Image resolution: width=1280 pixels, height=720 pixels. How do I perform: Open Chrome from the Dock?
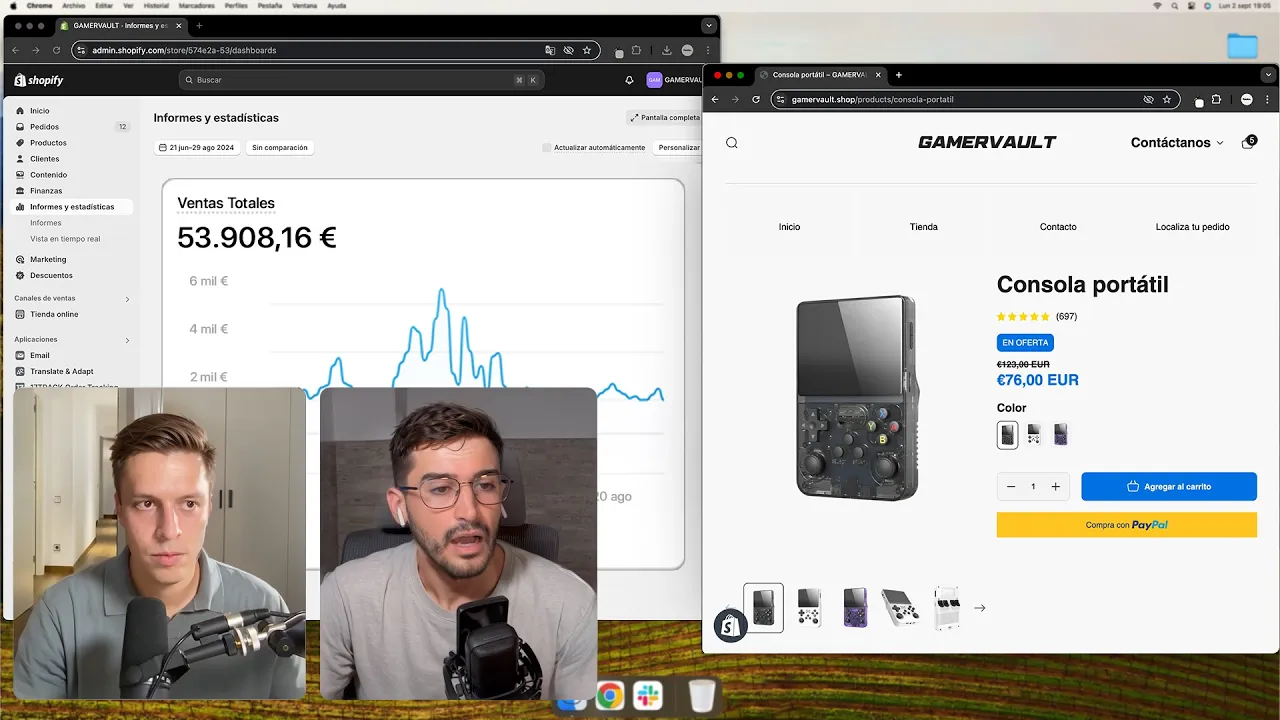(610, 696)
